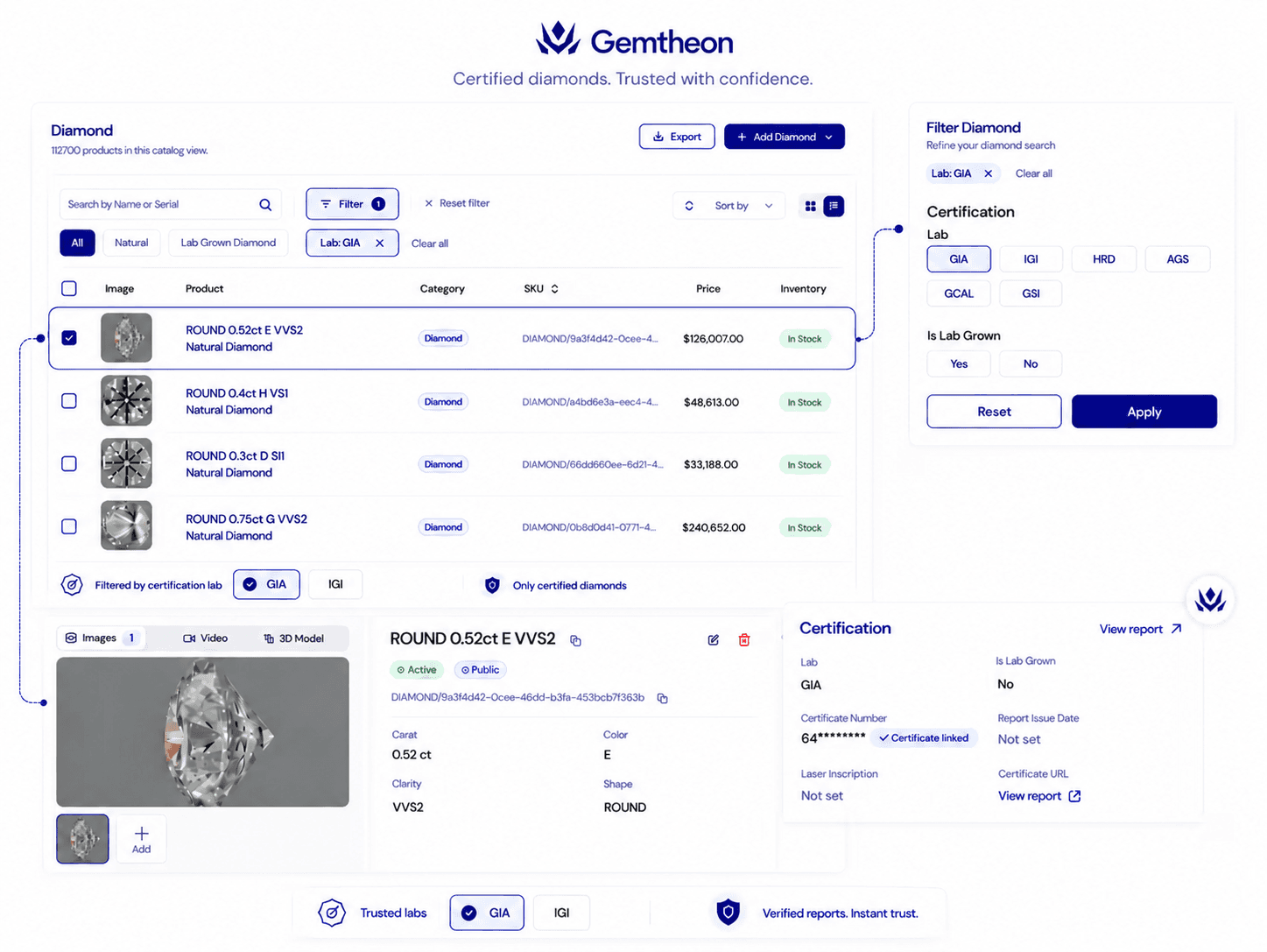Click the search magnifier icon
The width and height of the screenshot is (1267, 952).
pyautogui.click(x=265, y=205)
